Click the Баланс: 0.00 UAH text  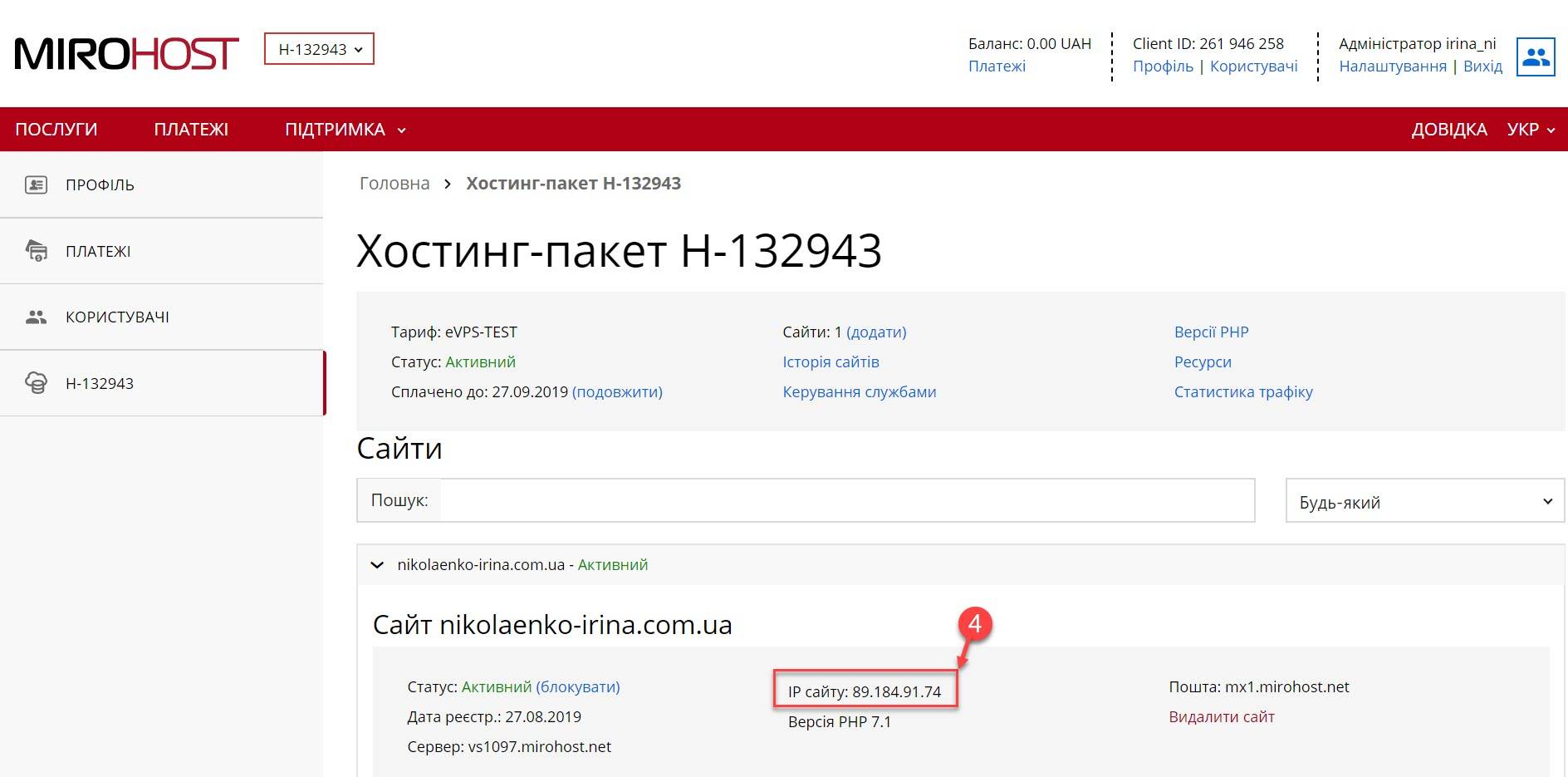[1030, 44]
